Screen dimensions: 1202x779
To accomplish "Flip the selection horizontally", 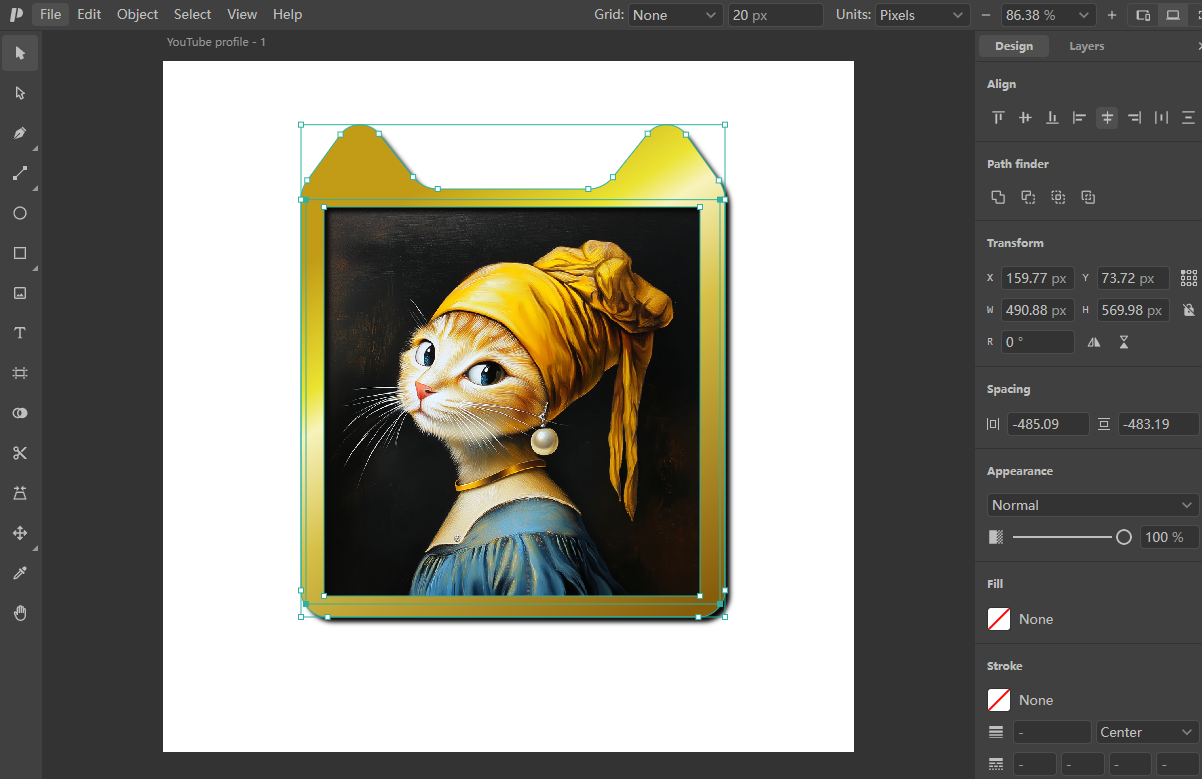I will click(1094, 342).
